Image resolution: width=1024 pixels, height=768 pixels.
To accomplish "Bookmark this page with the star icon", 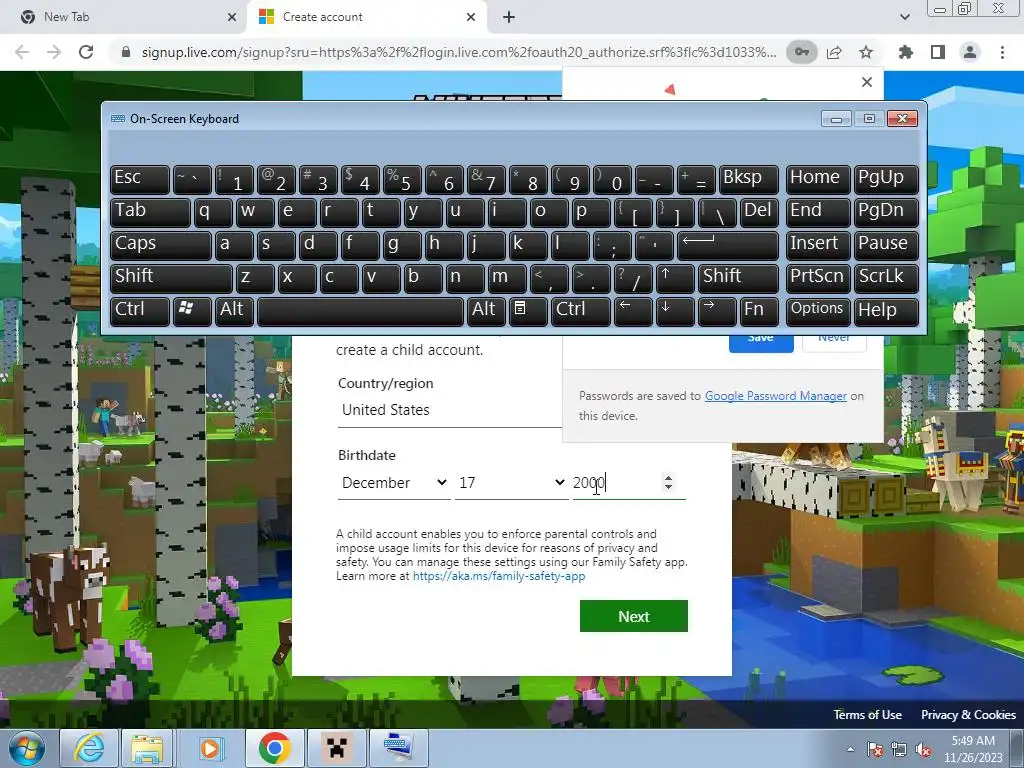I will tap(866, 52).
